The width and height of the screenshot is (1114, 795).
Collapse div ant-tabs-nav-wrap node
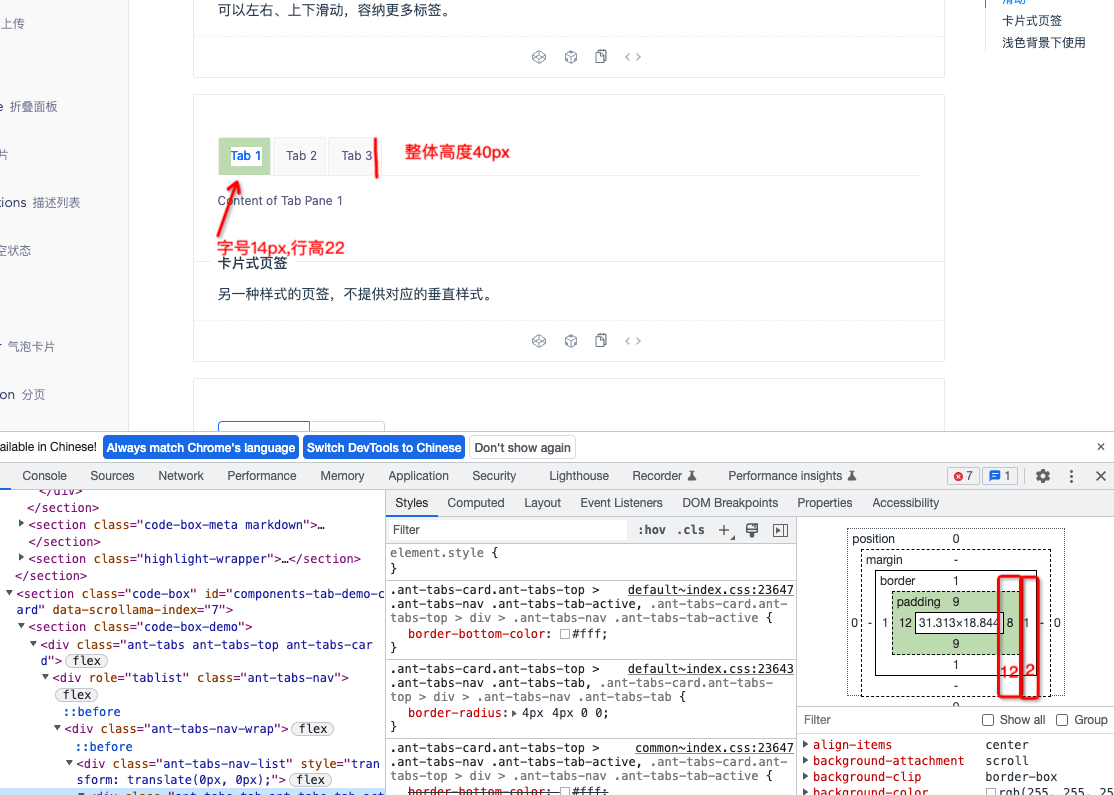[x=58, y=728]
